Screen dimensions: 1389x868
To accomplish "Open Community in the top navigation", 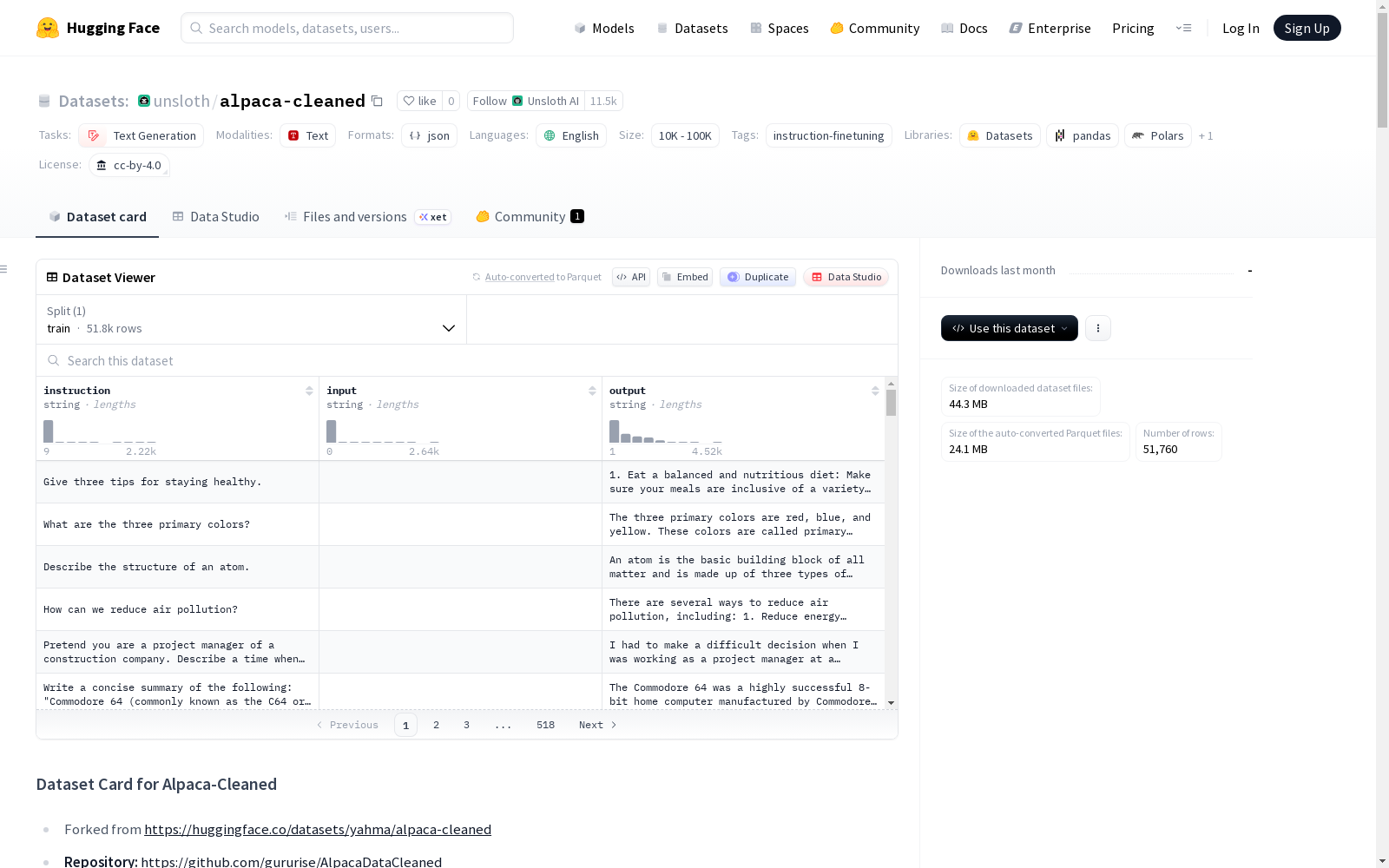I will point(875,28).
